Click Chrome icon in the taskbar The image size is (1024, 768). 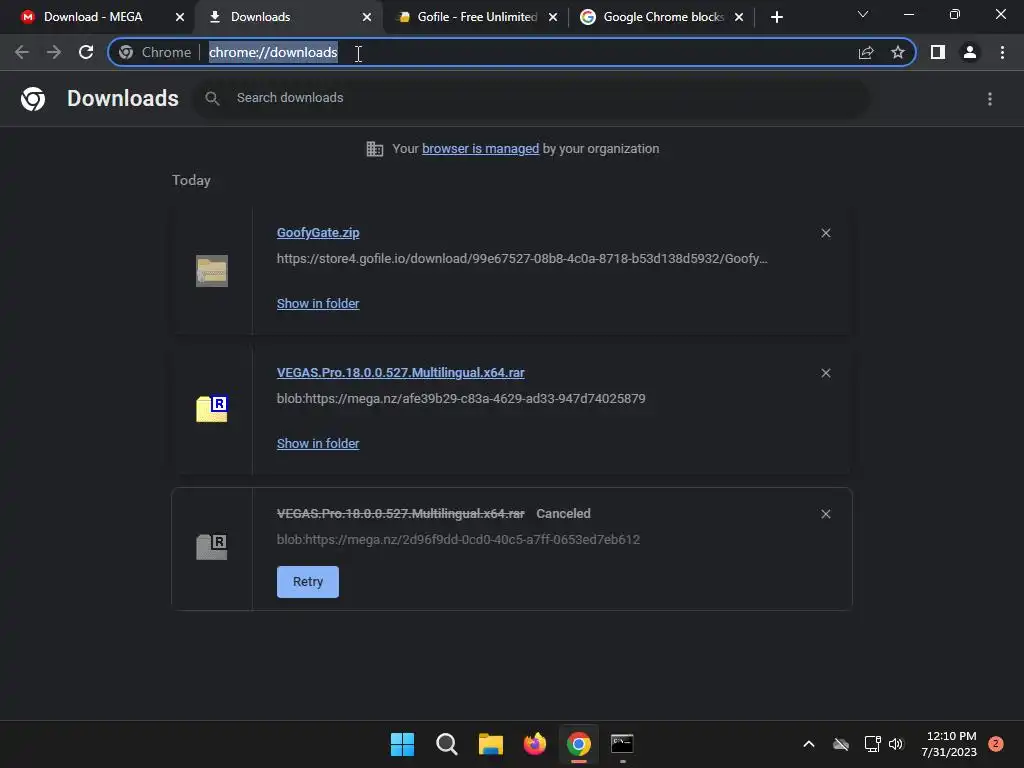pos(579,744)
